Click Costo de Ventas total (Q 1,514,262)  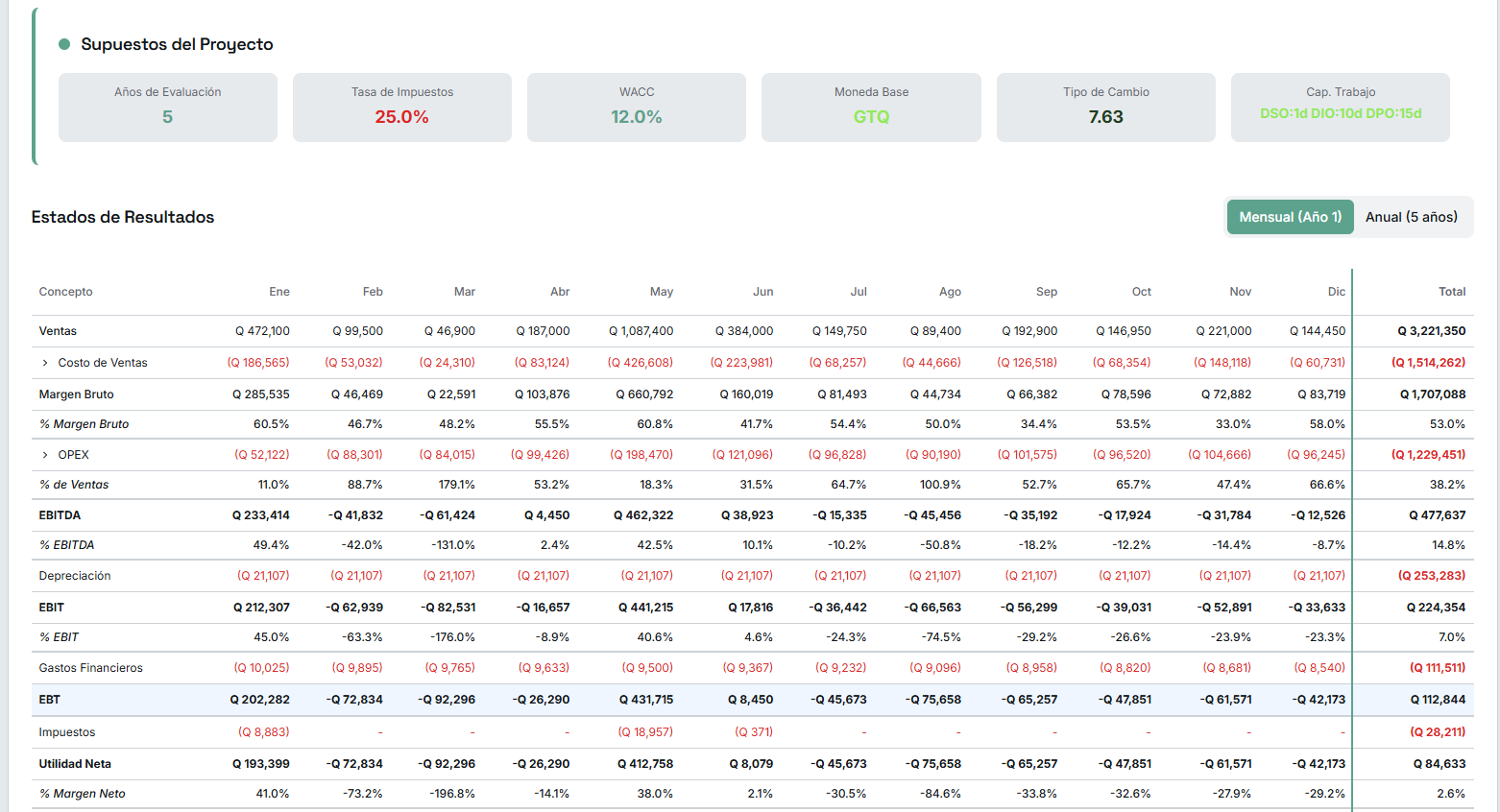[x=1429, y=363]
